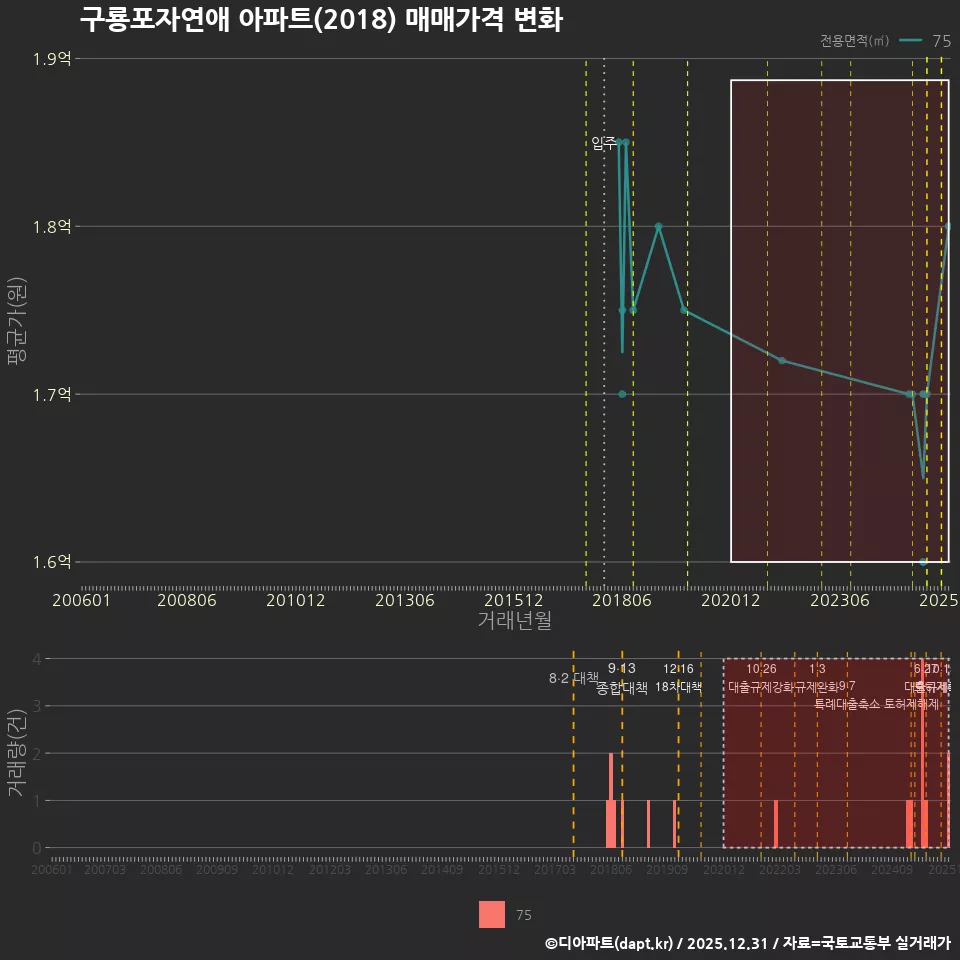Click '202203' on the volume chart axis

[x=779, y=869]
